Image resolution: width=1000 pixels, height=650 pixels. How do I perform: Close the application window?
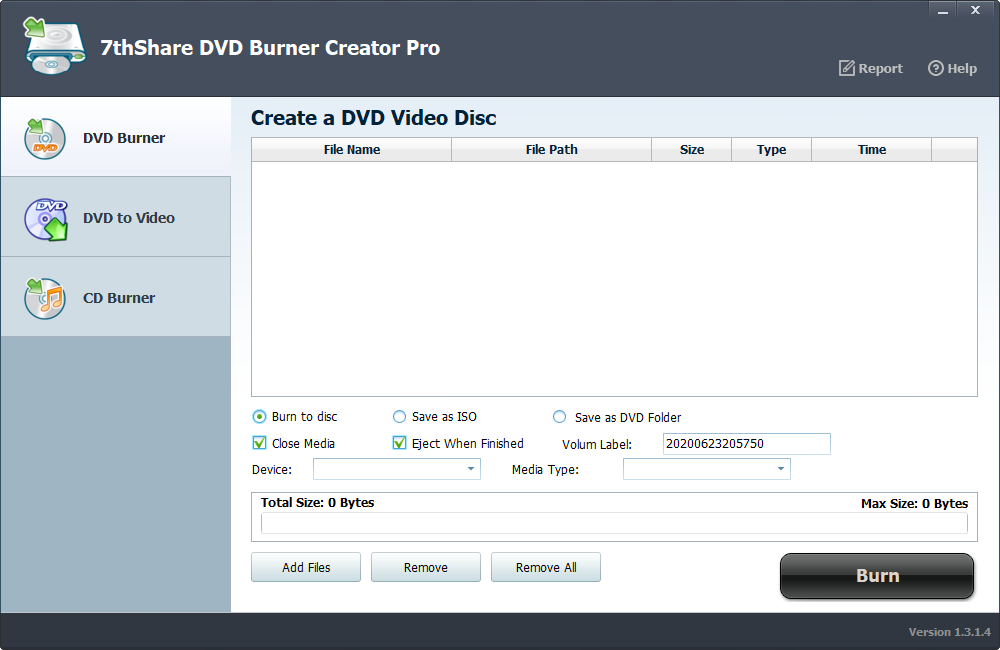(x=975, y=10)
